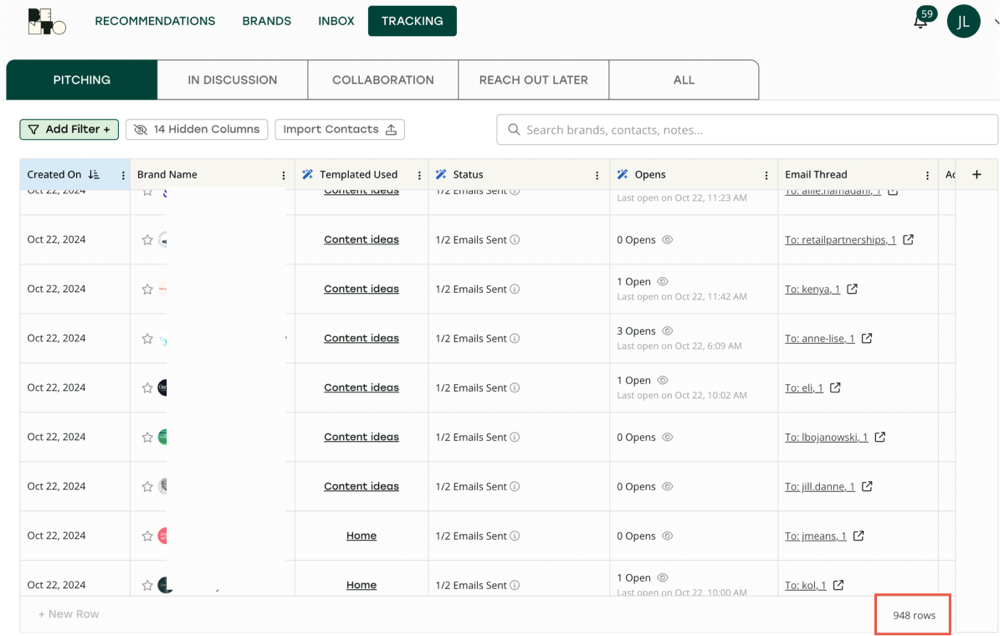Viewport: 1000px width, 636px height.
Task: Click info icon beside jmeans row status
Action: click(x=515, y=536)
